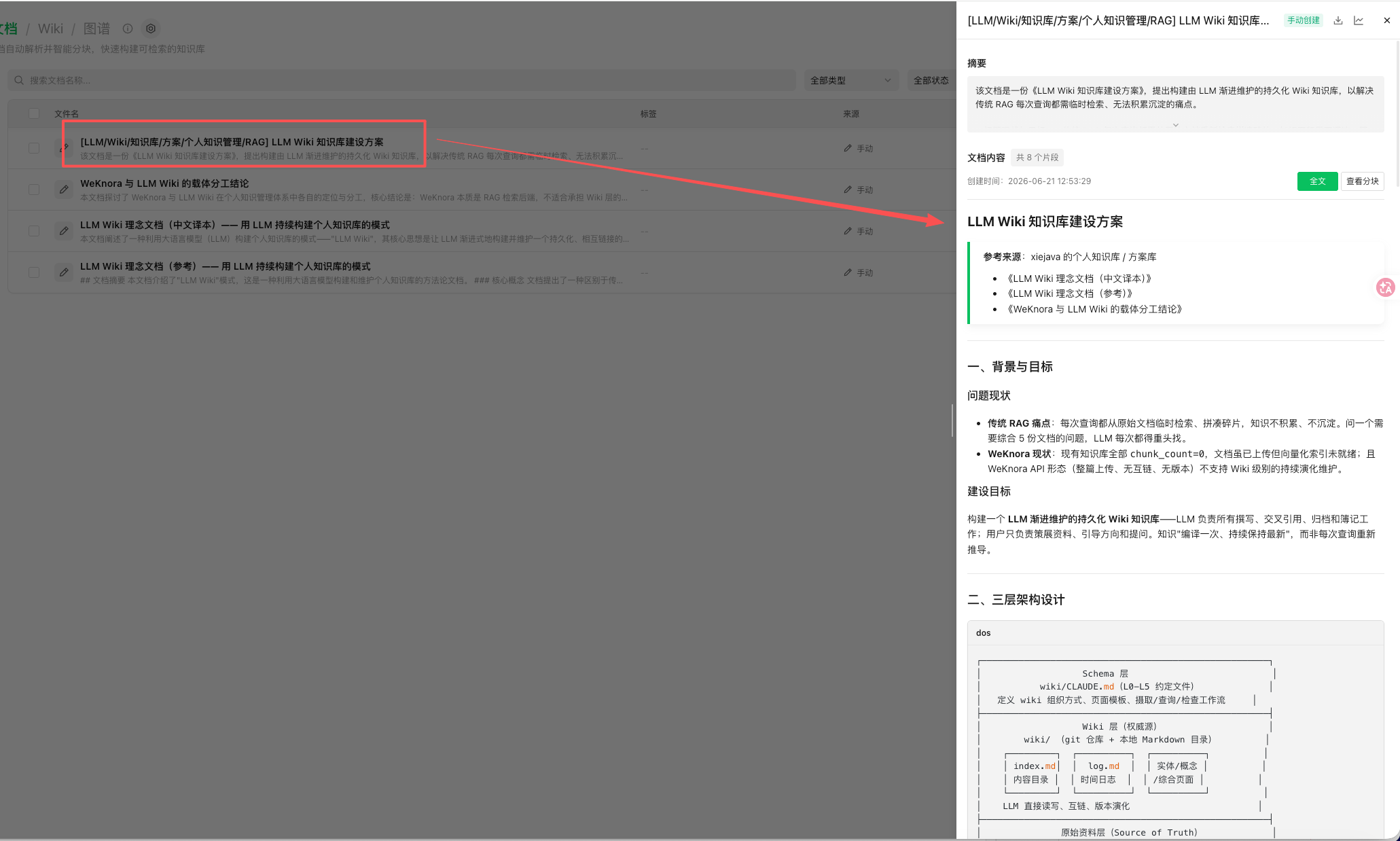The width and height of the screenshot is (1400, 841).
Task: Click the 一、背景与目标 heading
Action: [x=1010, y=367]
